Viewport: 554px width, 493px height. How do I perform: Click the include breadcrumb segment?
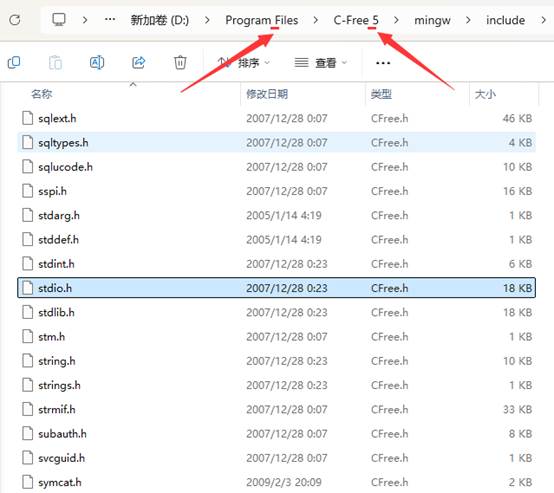click(x=505, y=20)
